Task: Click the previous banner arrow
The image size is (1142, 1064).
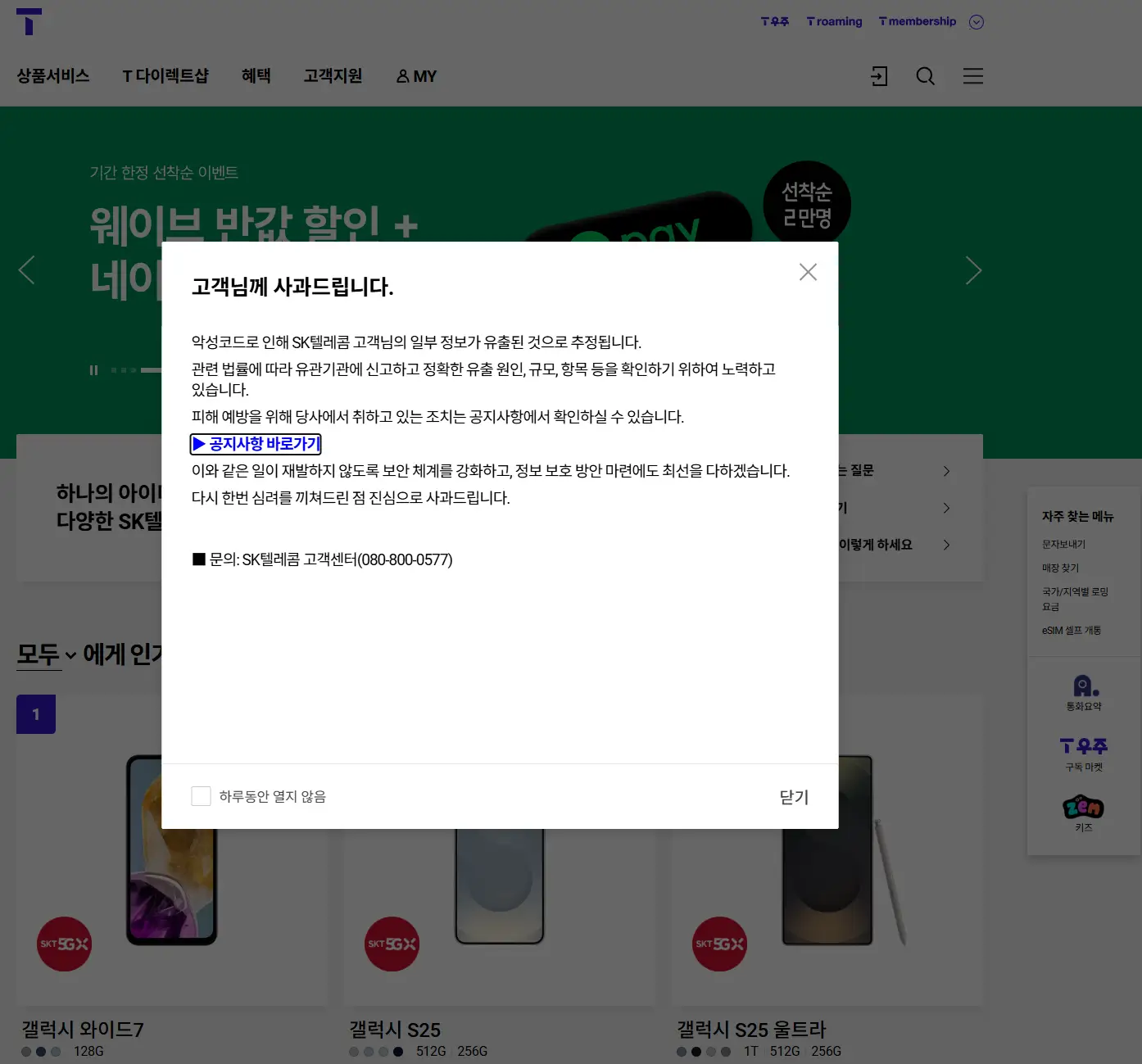Action: click(27, 269)
